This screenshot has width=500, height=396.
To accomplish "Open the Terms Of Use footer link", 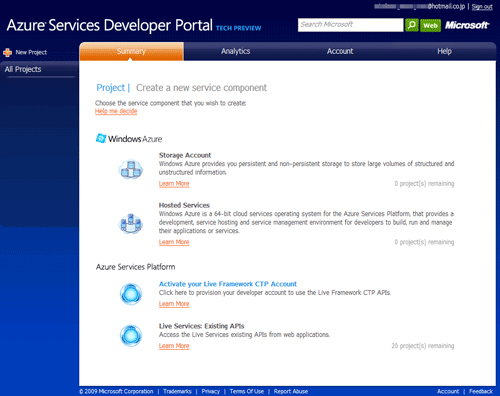I will pos(247,391).
